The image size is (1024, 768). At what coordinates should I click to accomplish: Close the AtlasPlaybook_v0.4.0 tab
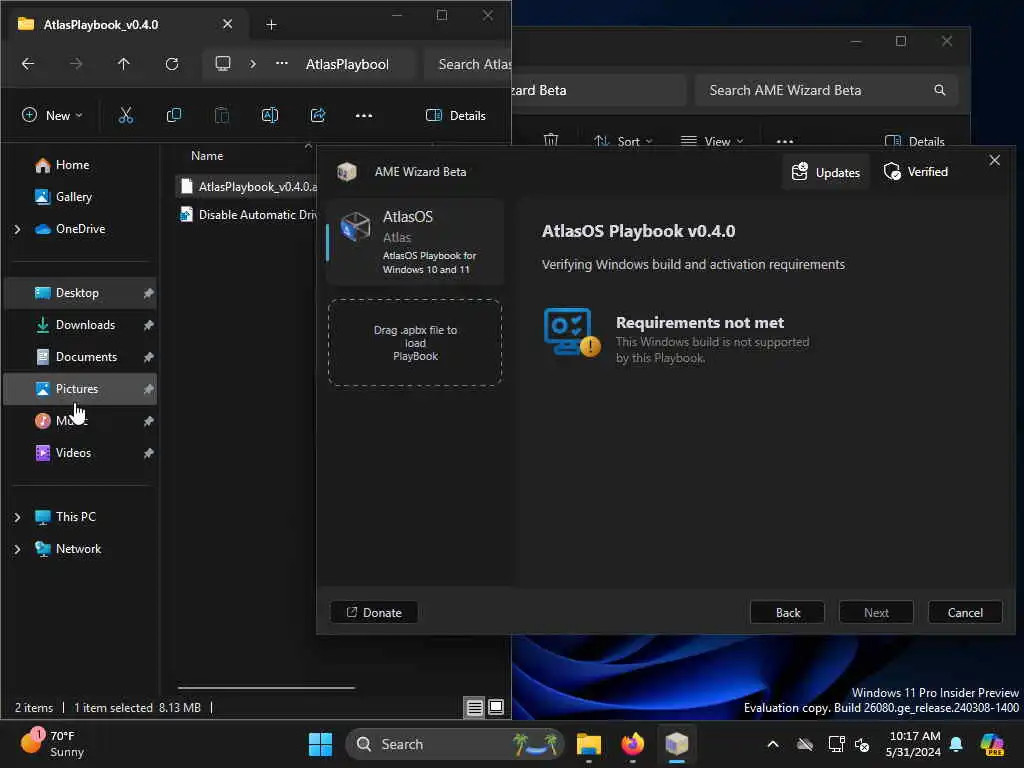(x=227, y=24)
